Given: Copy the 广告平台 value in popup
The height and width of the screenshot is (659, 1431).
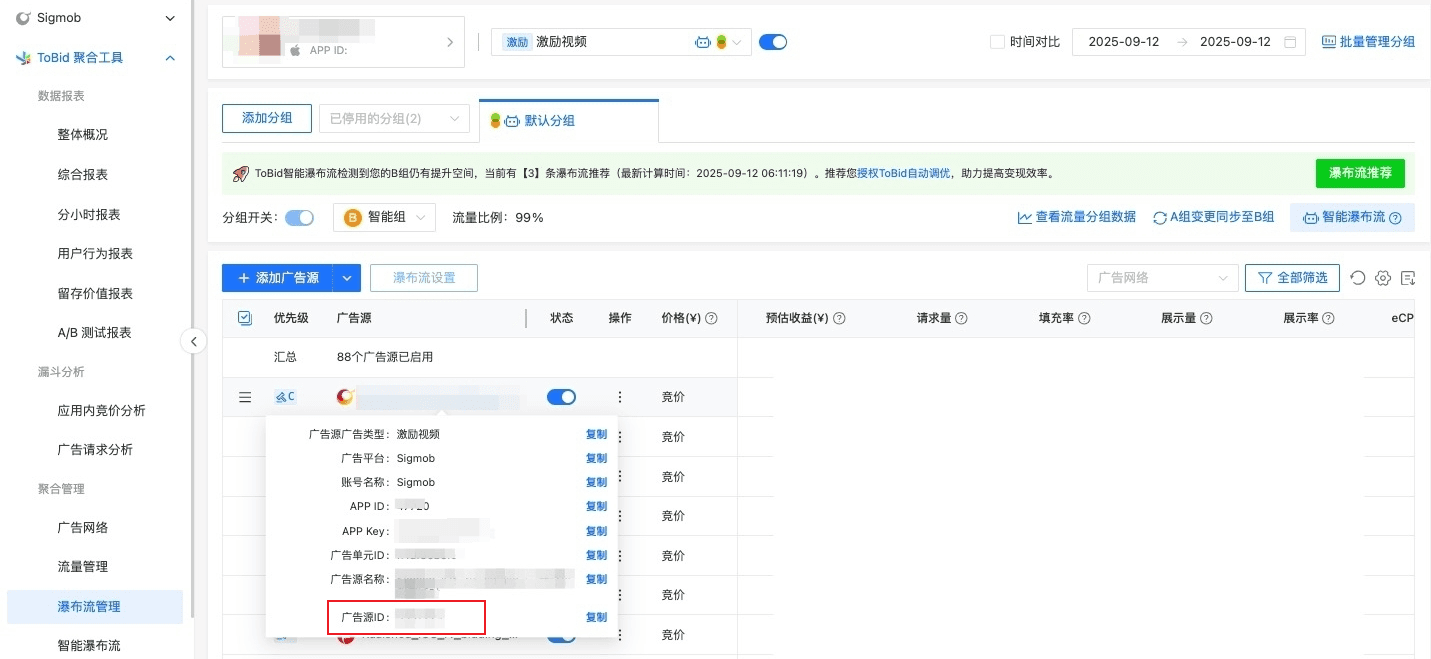Looking at the screenshot, I should (596, 458).
